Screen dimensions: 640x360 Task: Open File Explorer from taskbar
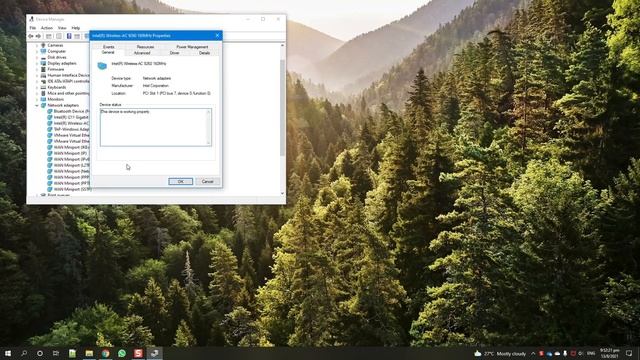89,353
